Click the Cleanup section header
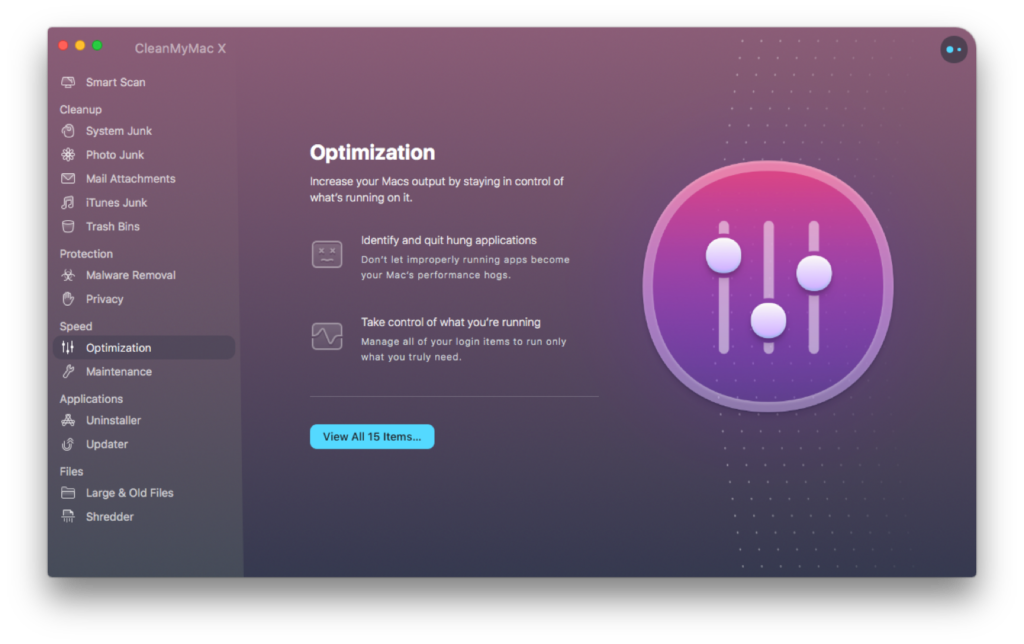 coord(80,109)
